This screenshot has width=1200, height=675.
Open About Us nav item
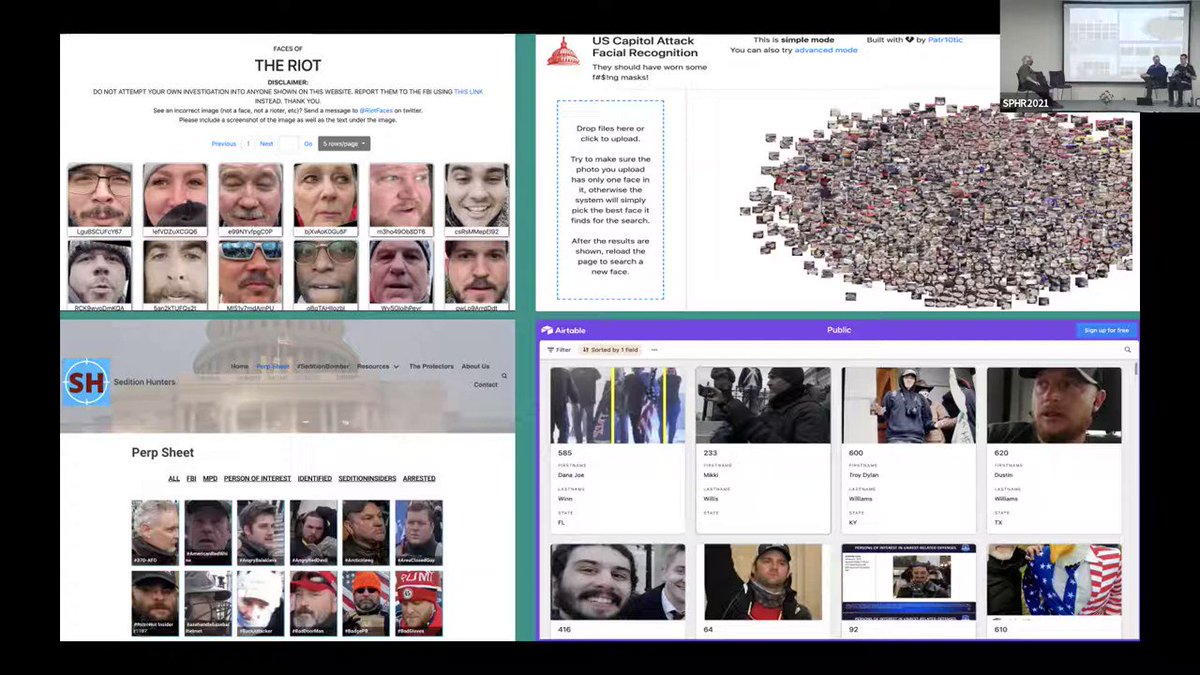pos(476,367)
